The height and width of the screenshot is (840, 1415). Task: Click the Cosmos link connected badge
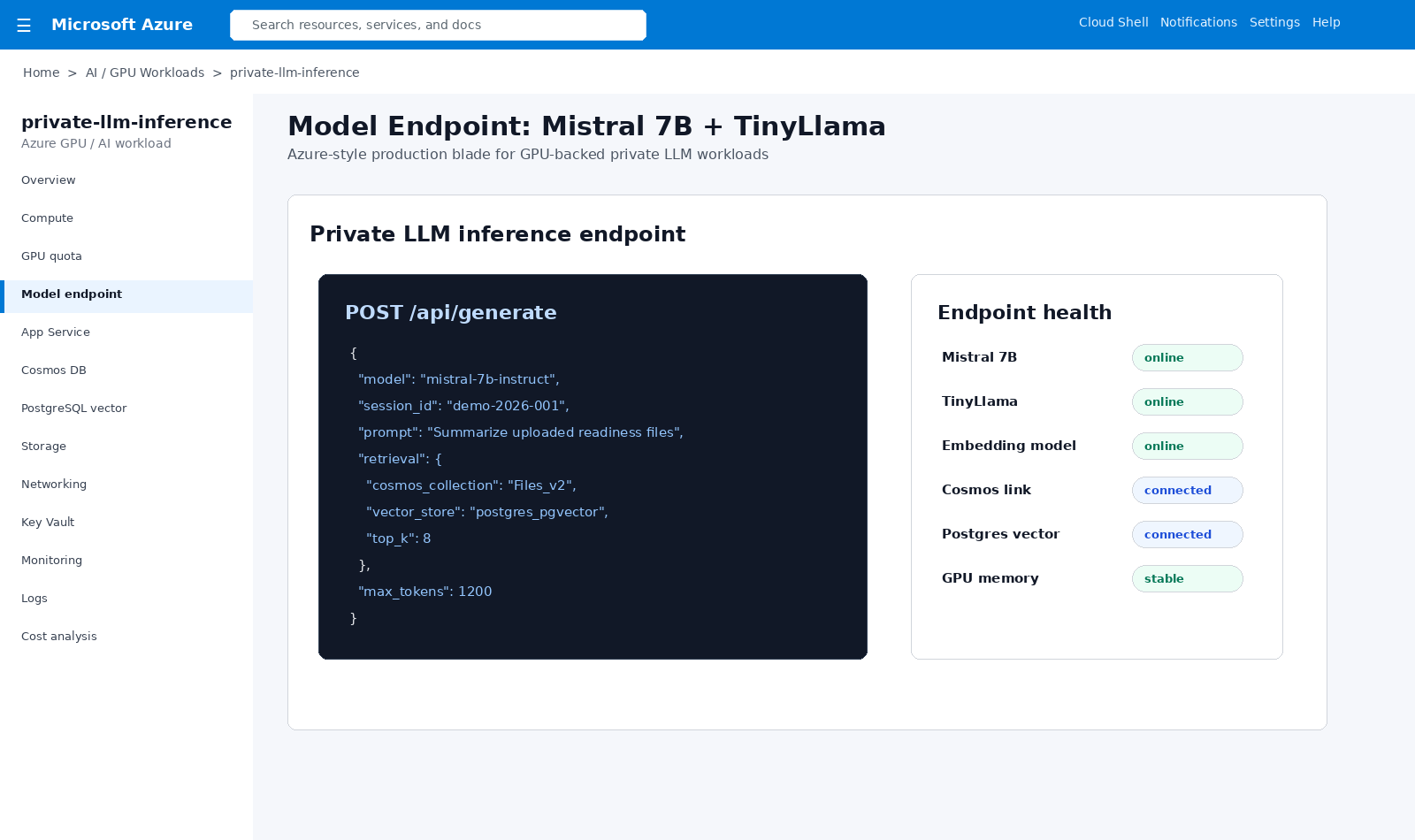click(x=1187, y=491)
